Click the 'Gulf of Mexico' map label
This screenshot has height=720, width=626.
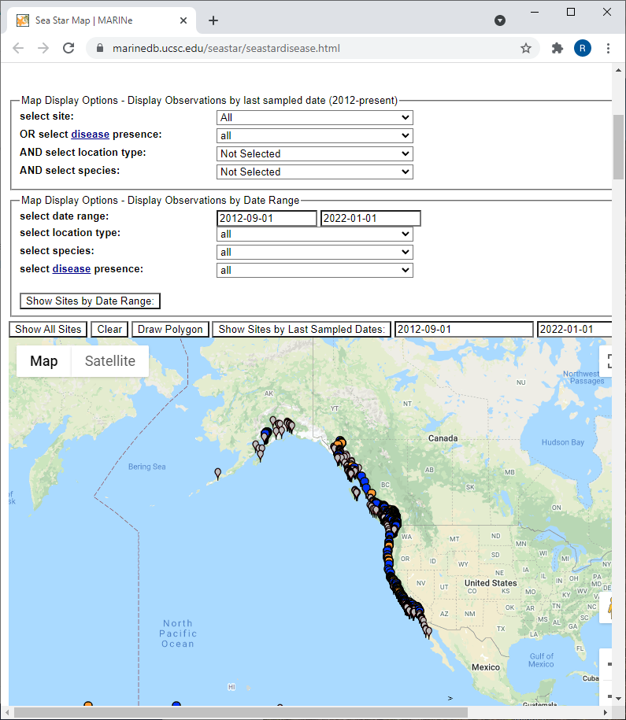click(541, 660)
